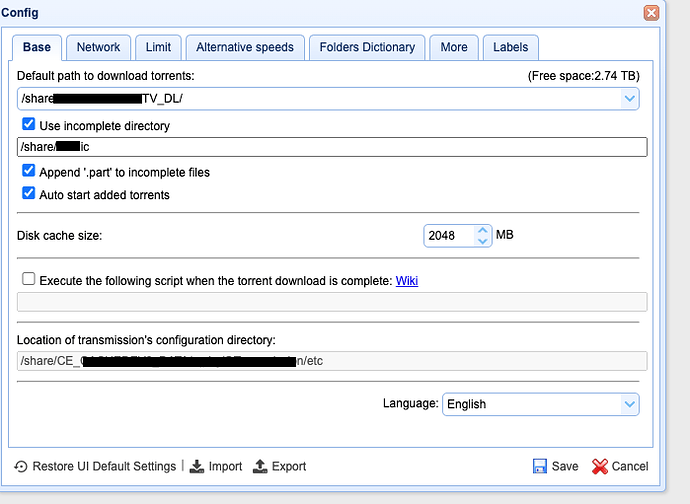The height and width of the screenshot is (504, 690).
Task: Switch to the Network tab
Action: tap(98, 47)
